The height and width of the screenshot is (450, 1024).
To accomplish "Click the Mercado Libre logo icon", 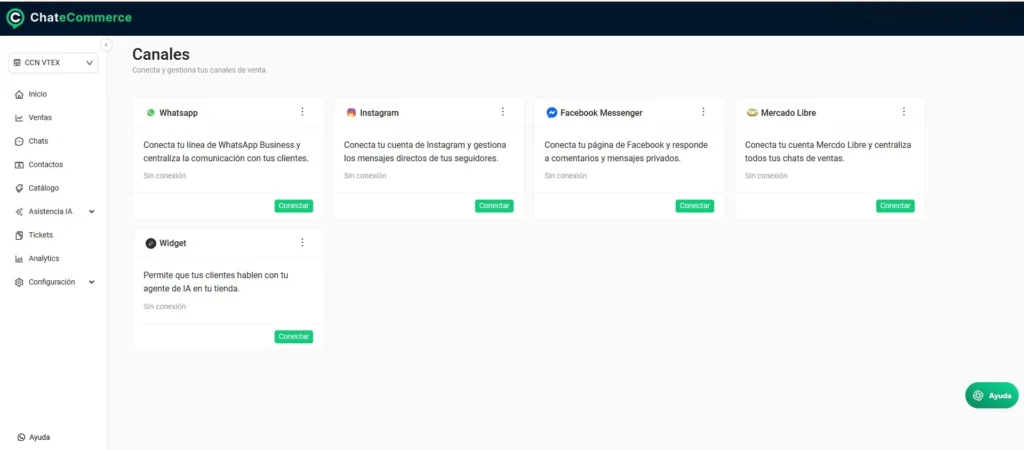I will [752, 112].
